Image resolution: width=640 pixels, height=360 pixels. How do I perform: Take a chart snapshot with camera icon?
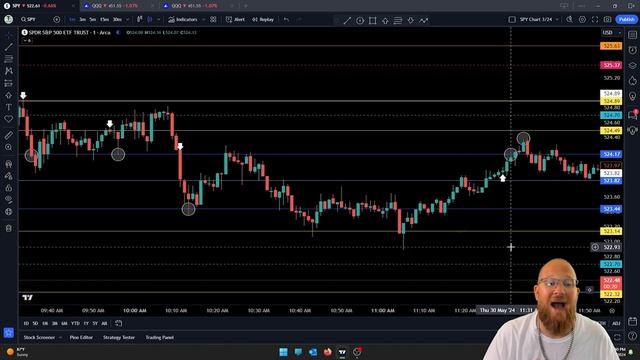tap(607, 19)
